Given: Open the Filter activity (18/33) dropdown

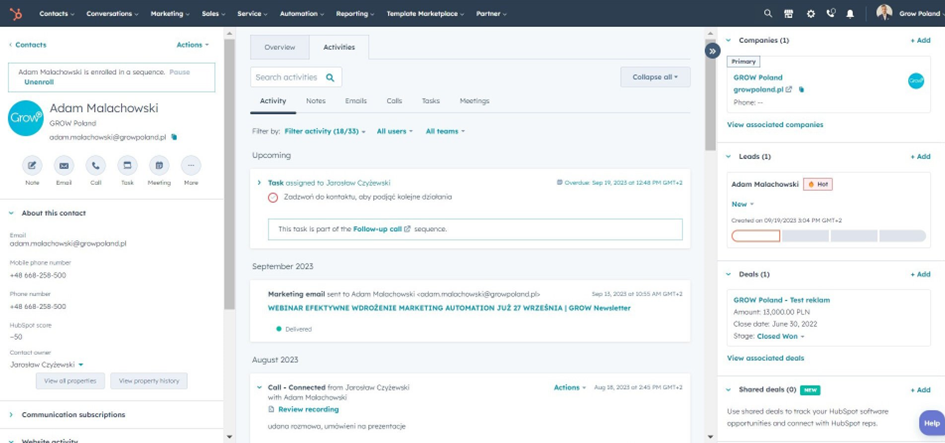Looking at the screenshot, I should (325, 131).
